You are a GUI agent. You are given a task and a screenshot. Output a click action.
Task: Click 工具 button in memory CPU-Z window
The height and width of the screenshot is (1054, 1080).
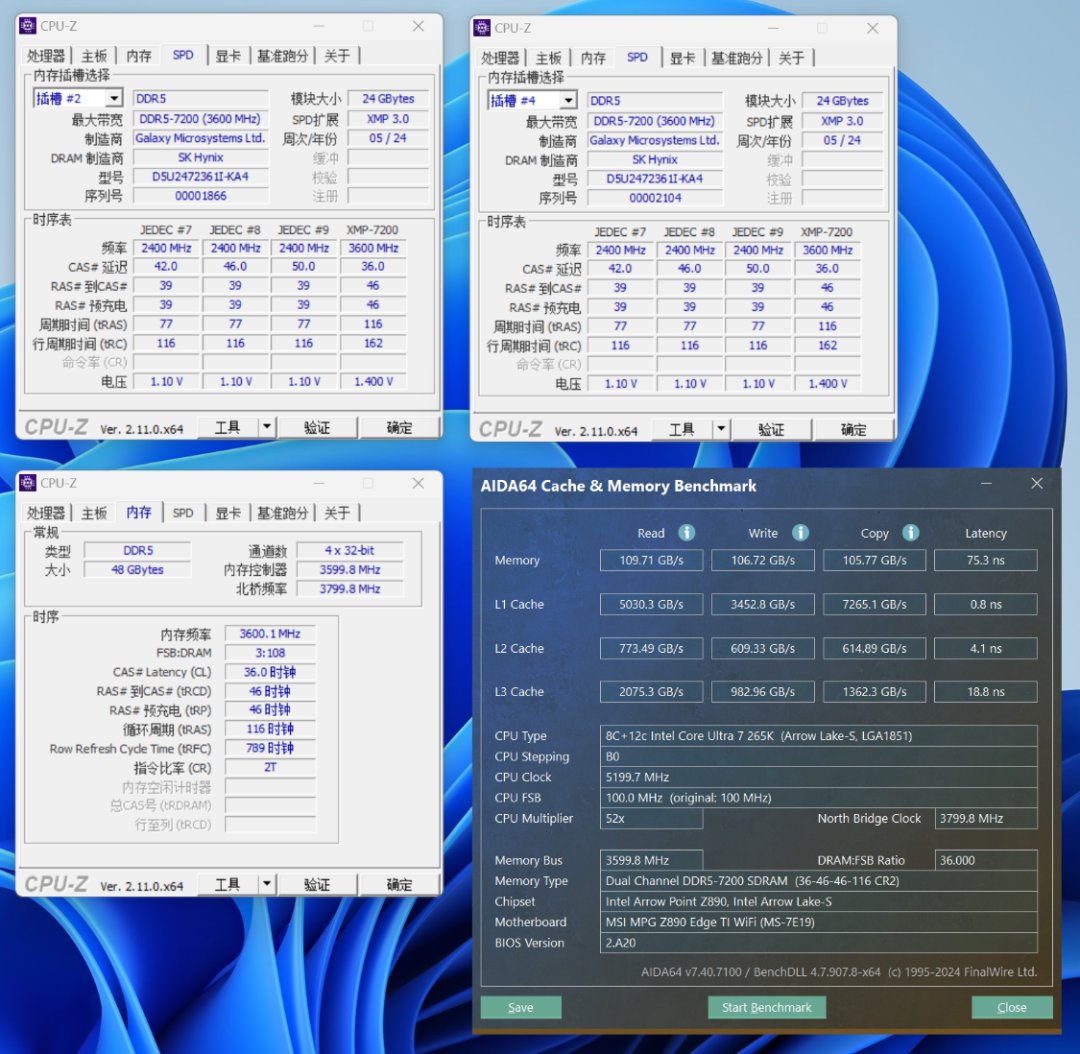pyautogui.click(x=227, y=884)
